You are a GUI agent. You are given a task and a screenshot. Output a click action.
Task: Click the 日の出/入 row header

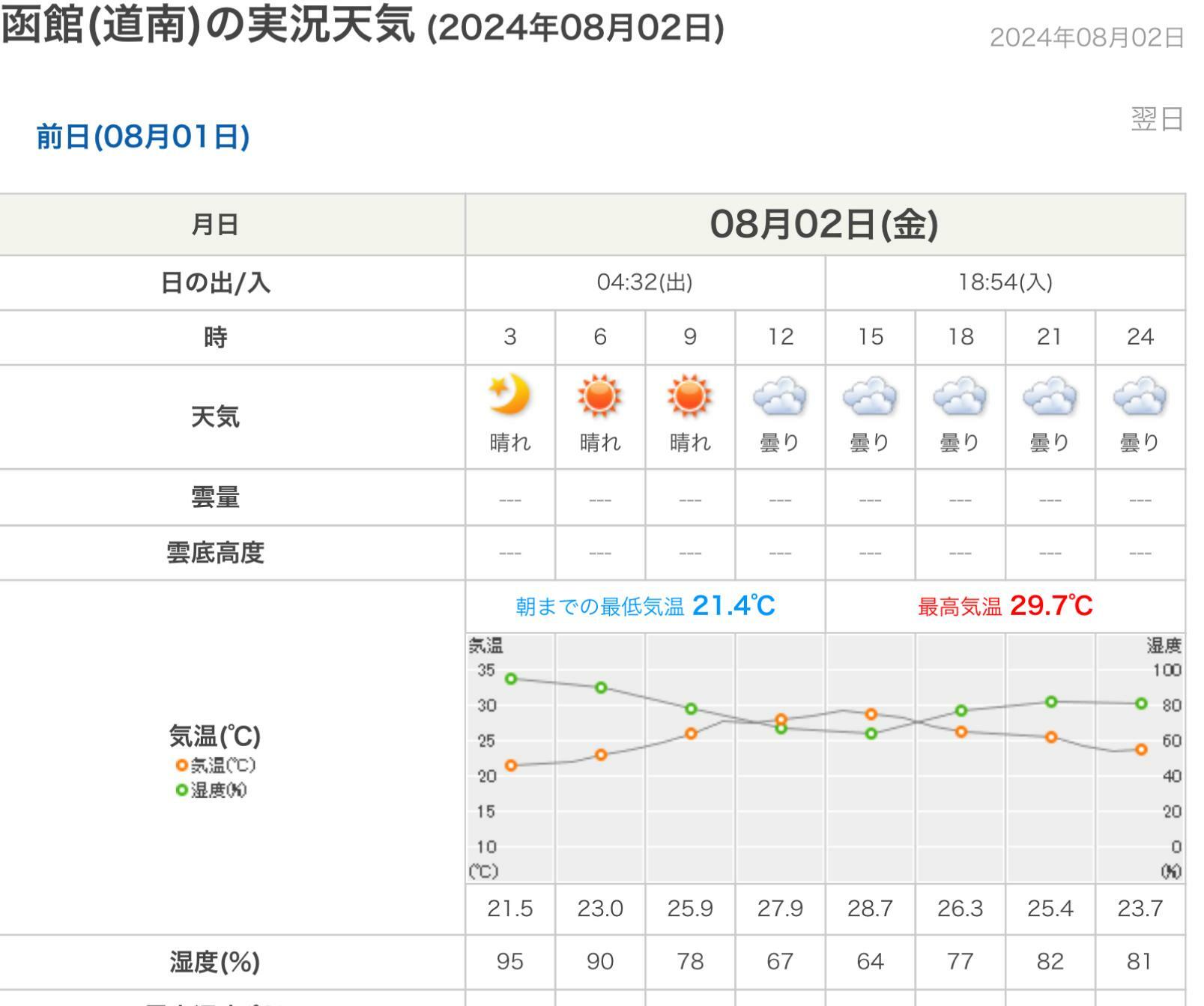[x=215, y=282]
